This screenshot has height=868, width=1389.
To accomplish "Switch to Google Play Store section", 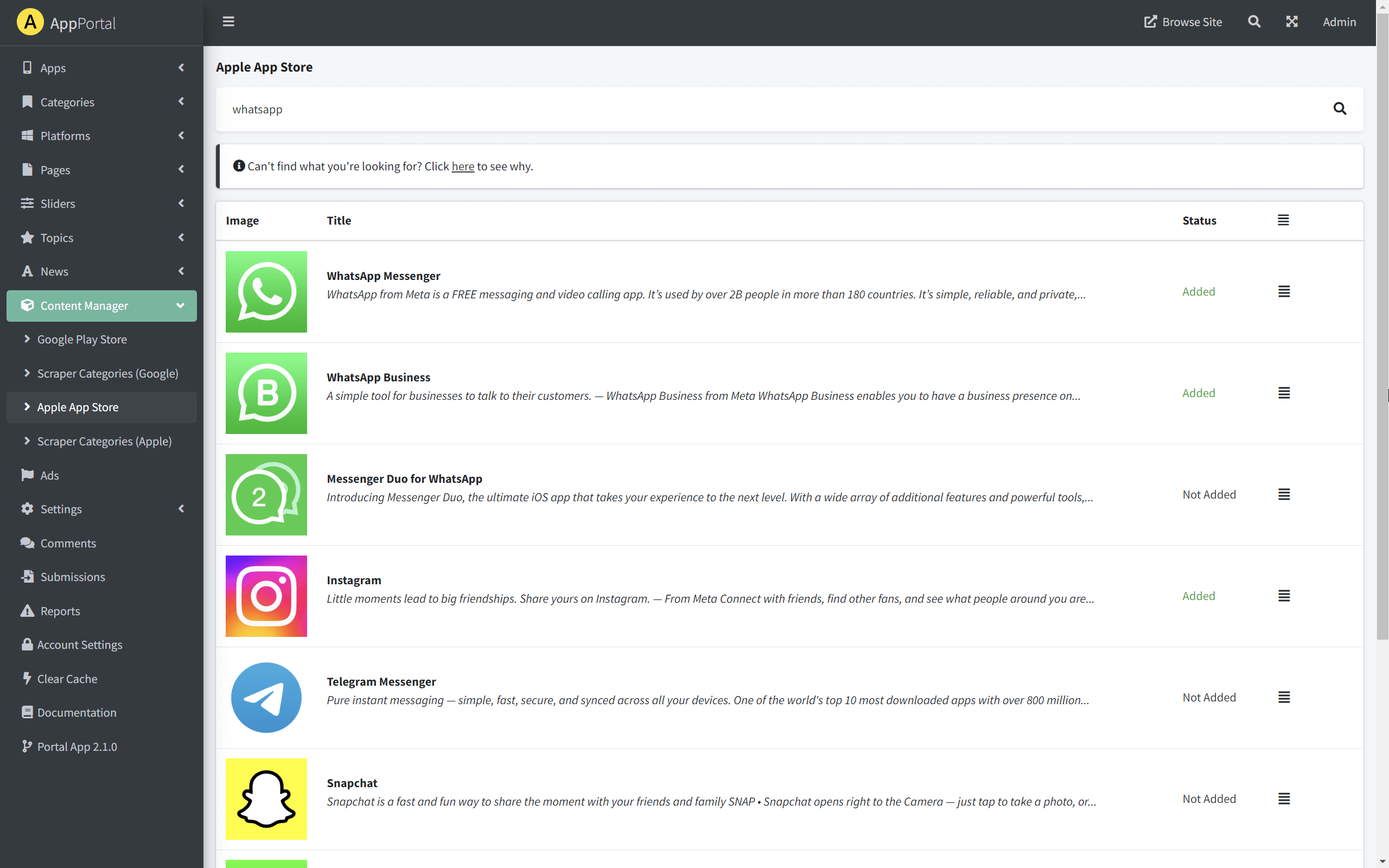I will [82, 339].
